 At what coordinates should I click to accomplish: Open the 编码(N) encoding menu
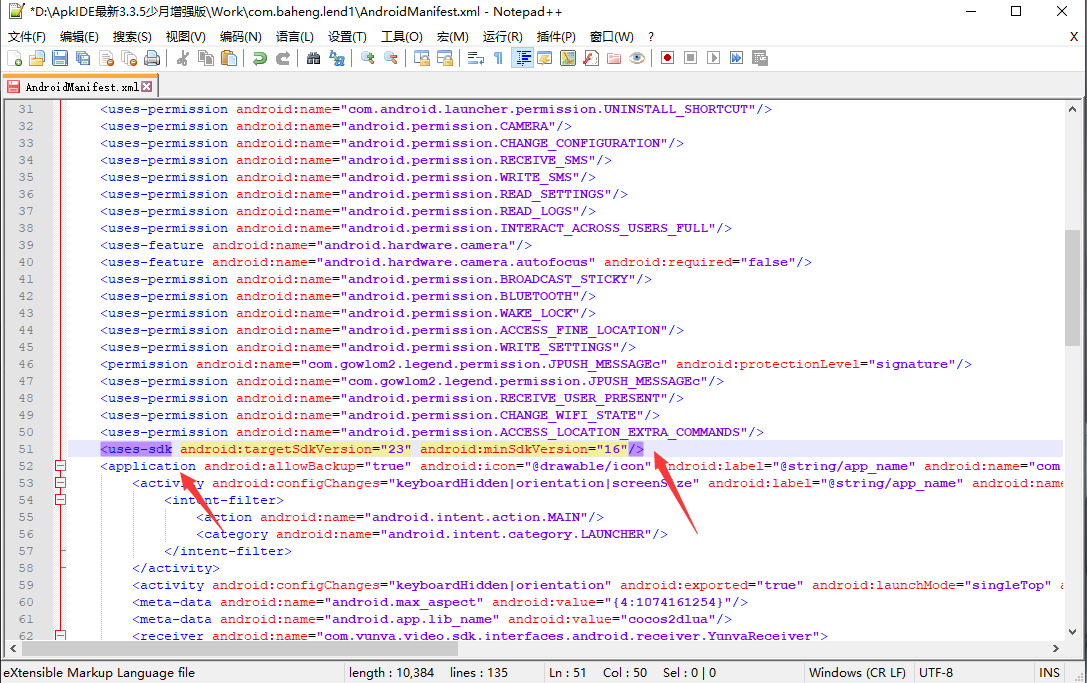(241, 36)
